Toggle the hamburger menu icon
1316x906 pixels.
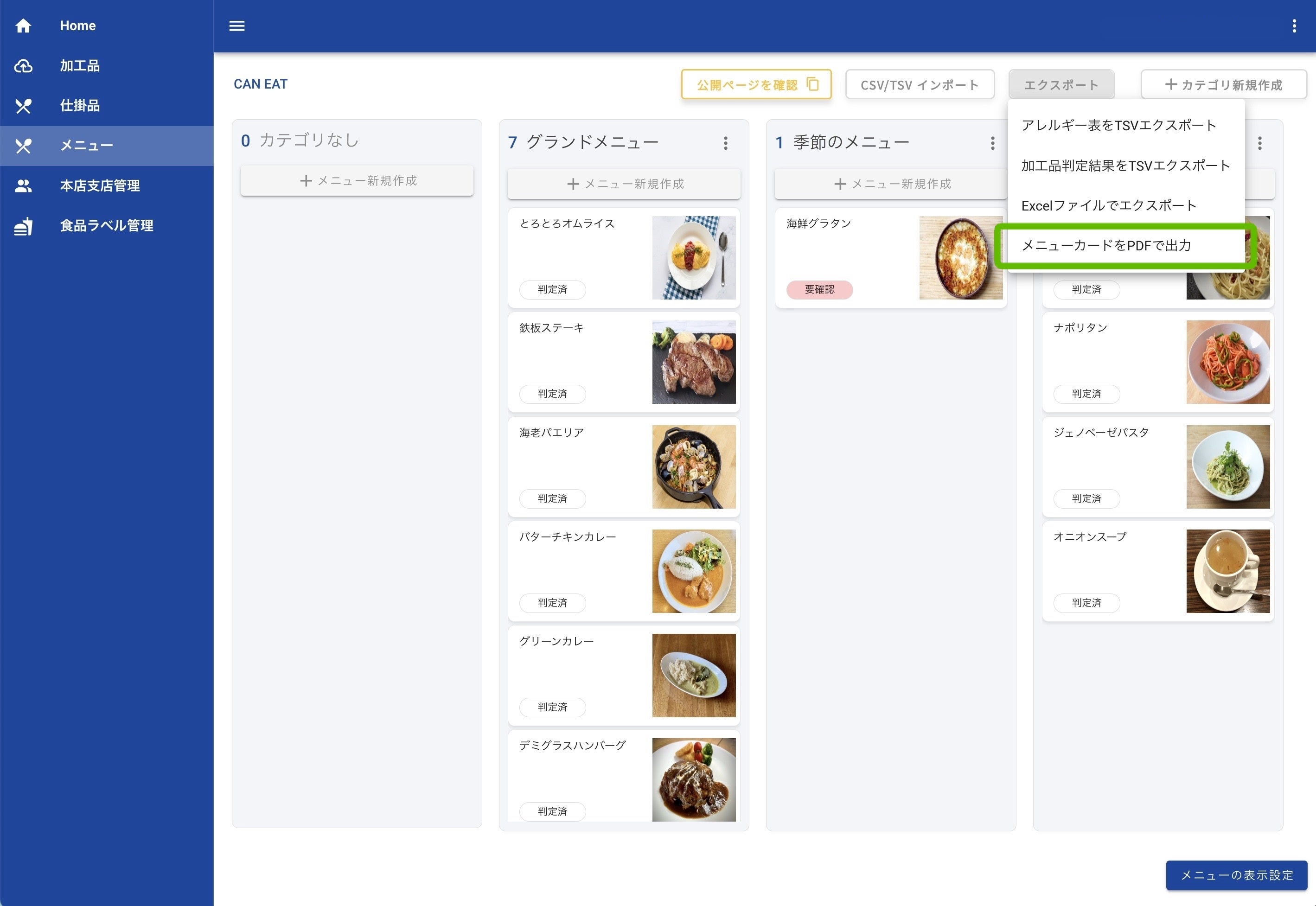(x=237, y=26)
